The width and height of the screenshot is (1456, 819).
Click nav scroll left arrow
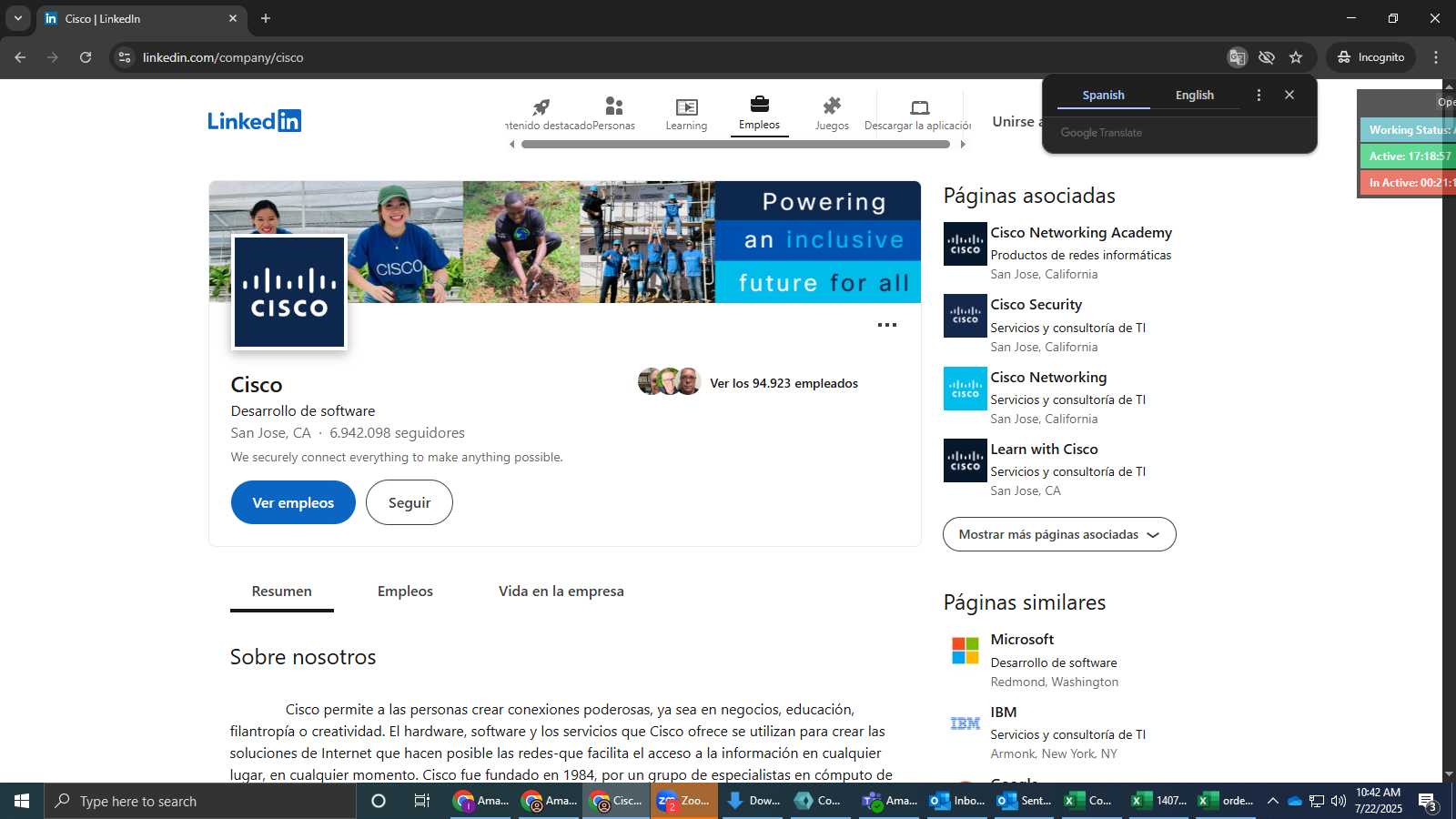(x=511, y=144)
